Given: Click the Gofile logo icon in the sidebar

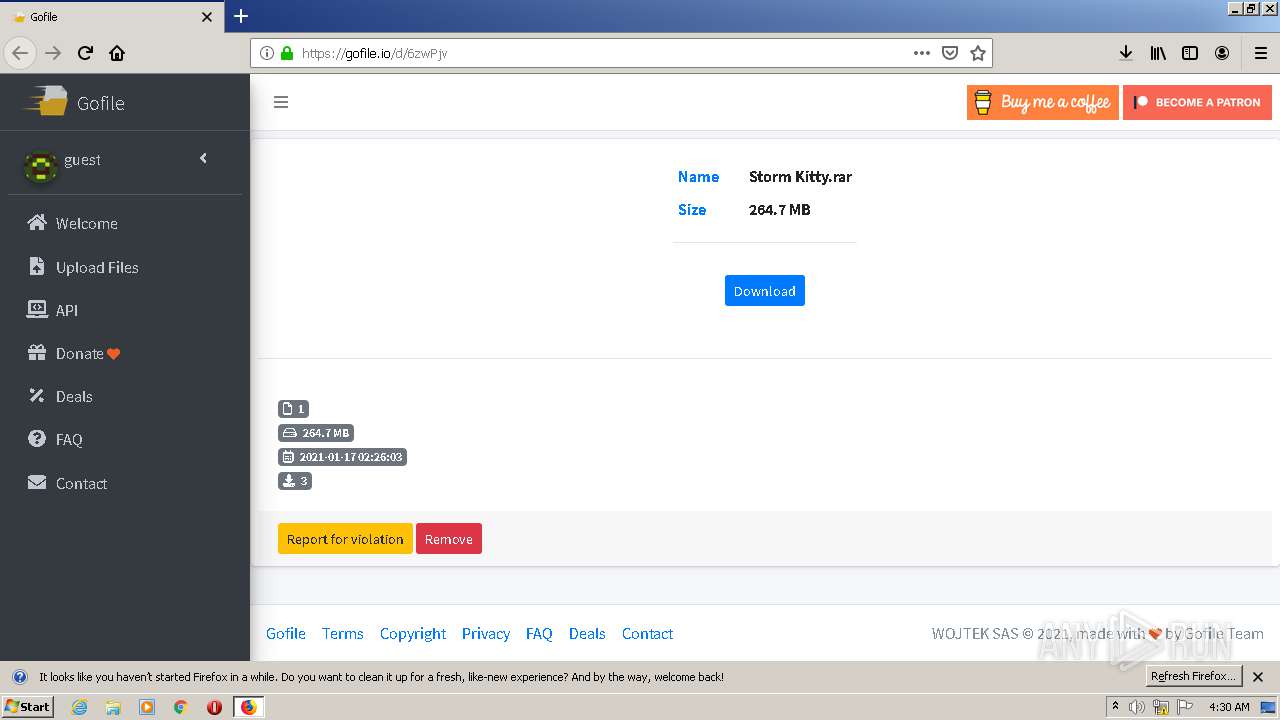Looking at the screenshot, I should (46, 101).
